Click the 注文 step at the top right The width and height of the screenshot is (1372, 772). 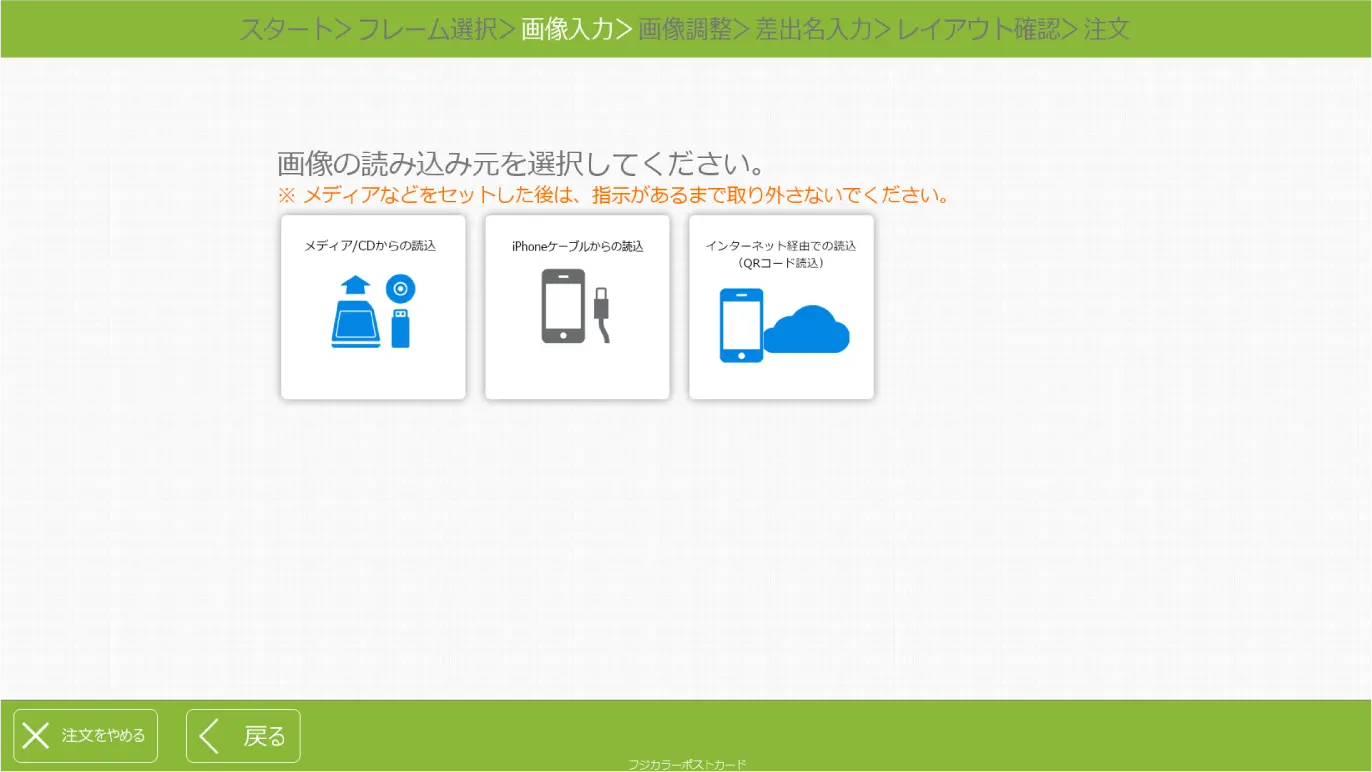coord(1110,29)
